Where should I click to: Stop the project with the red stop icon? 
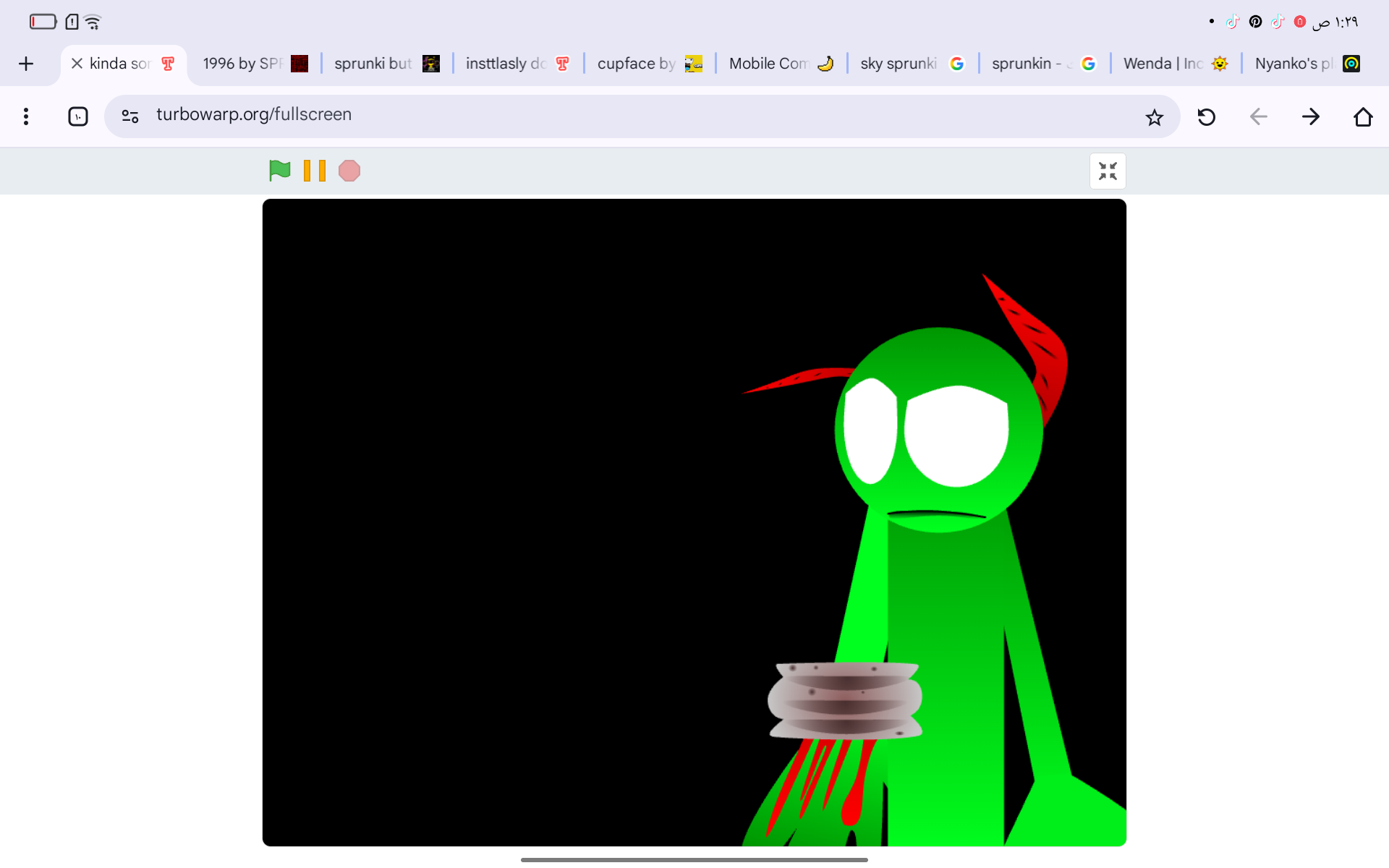[349, 171]
